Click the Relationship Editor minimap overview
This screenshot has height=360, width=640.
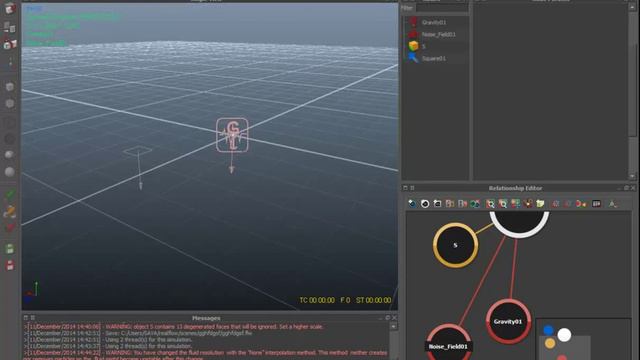583,339
